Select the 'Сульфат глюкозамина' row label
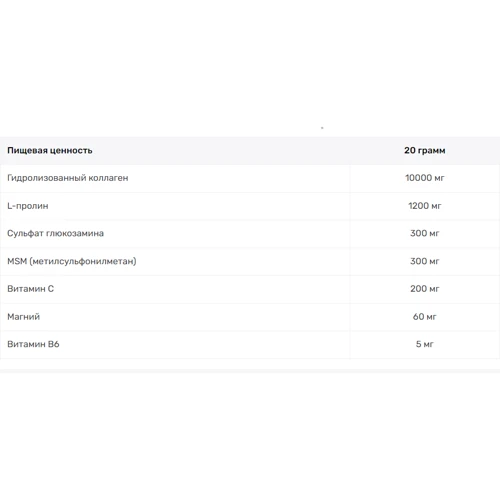The height and width of the screenshot is (500, 500). 55,233
